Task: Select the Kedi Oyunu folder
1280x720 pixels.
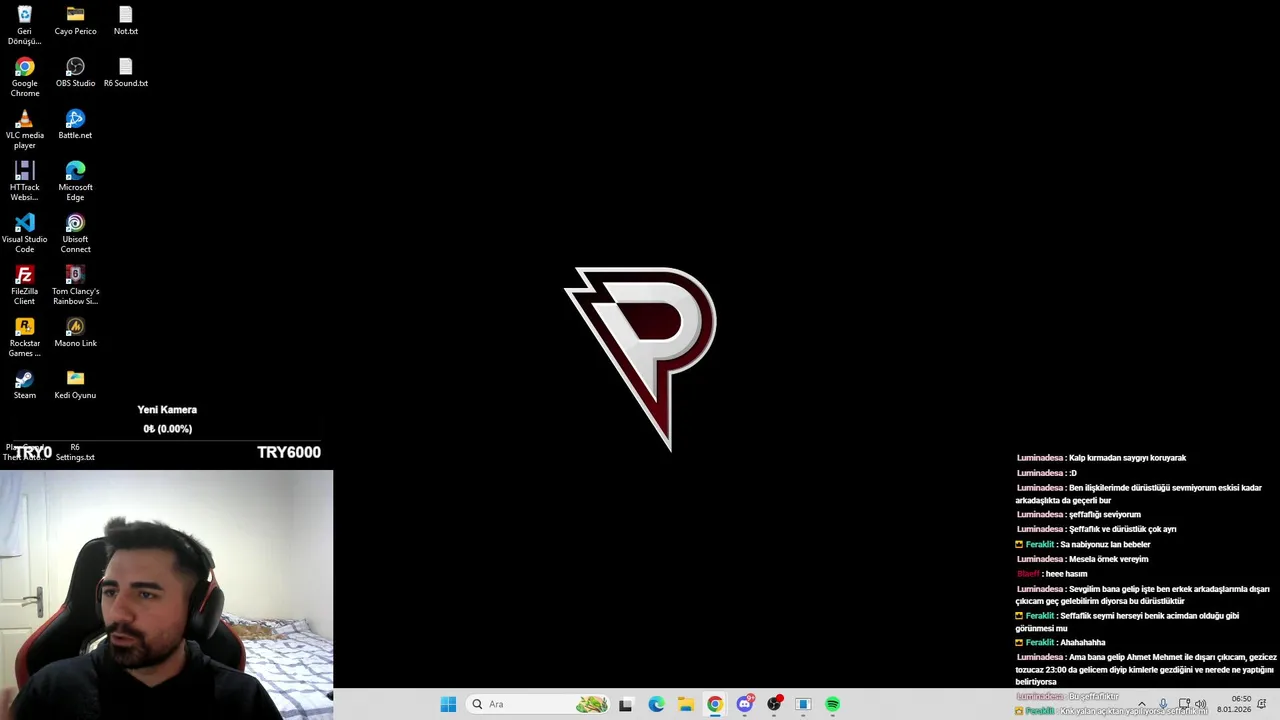Action: pos(75,385)
